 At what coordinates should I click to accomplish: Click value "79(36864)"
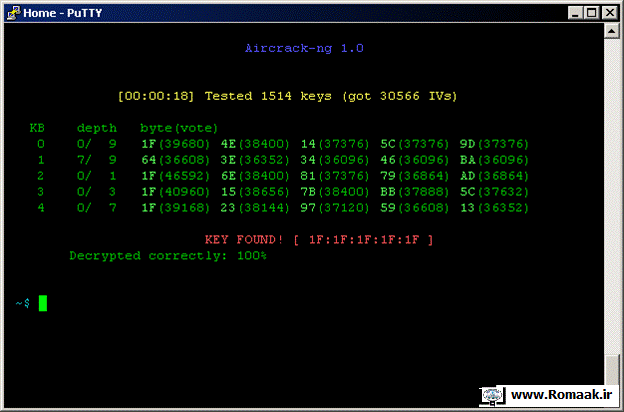click(x=414, y=176)
